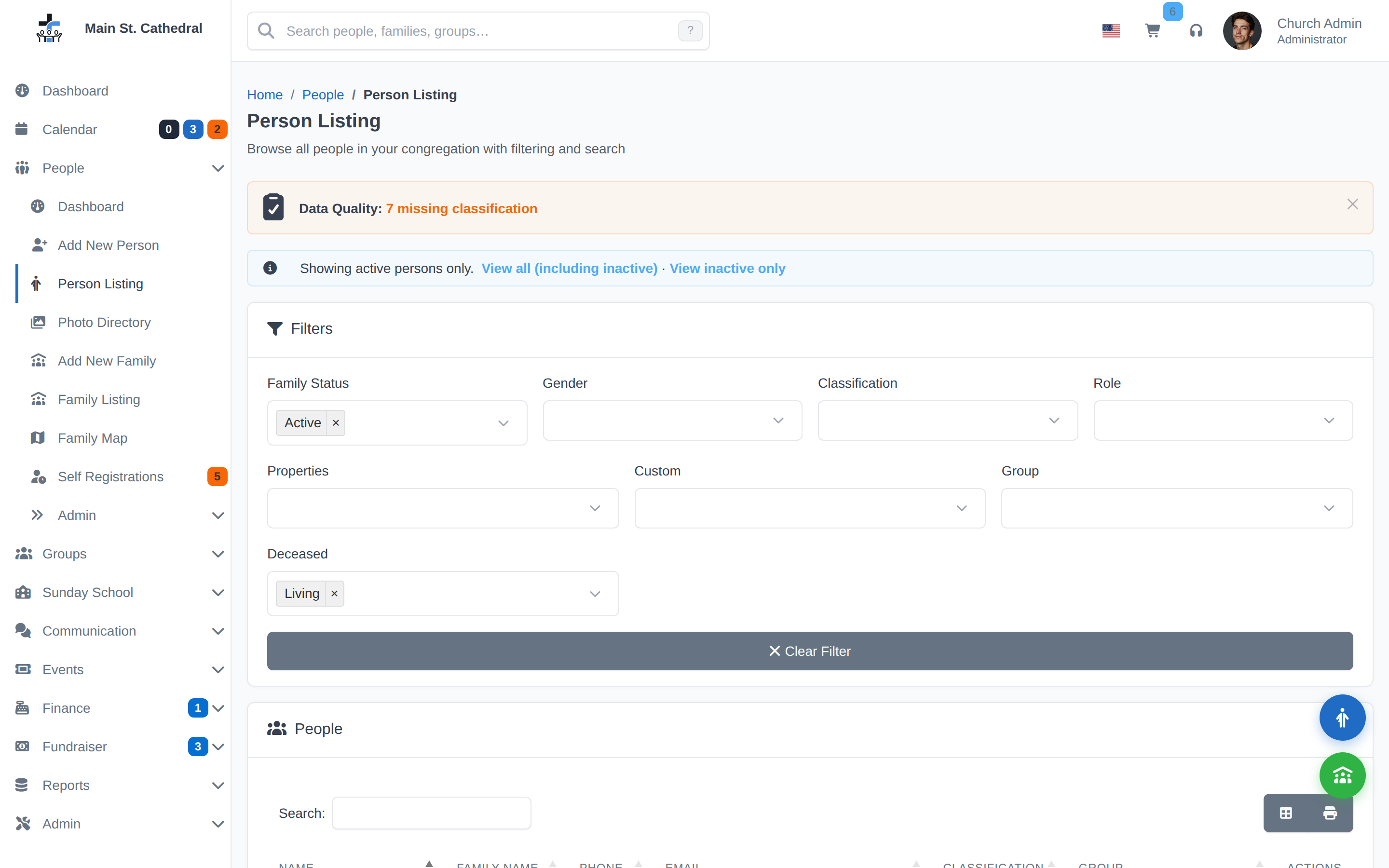1389x868 pixels.
Task: Click the Clear Filter button
Action: [x=810, y=651]
